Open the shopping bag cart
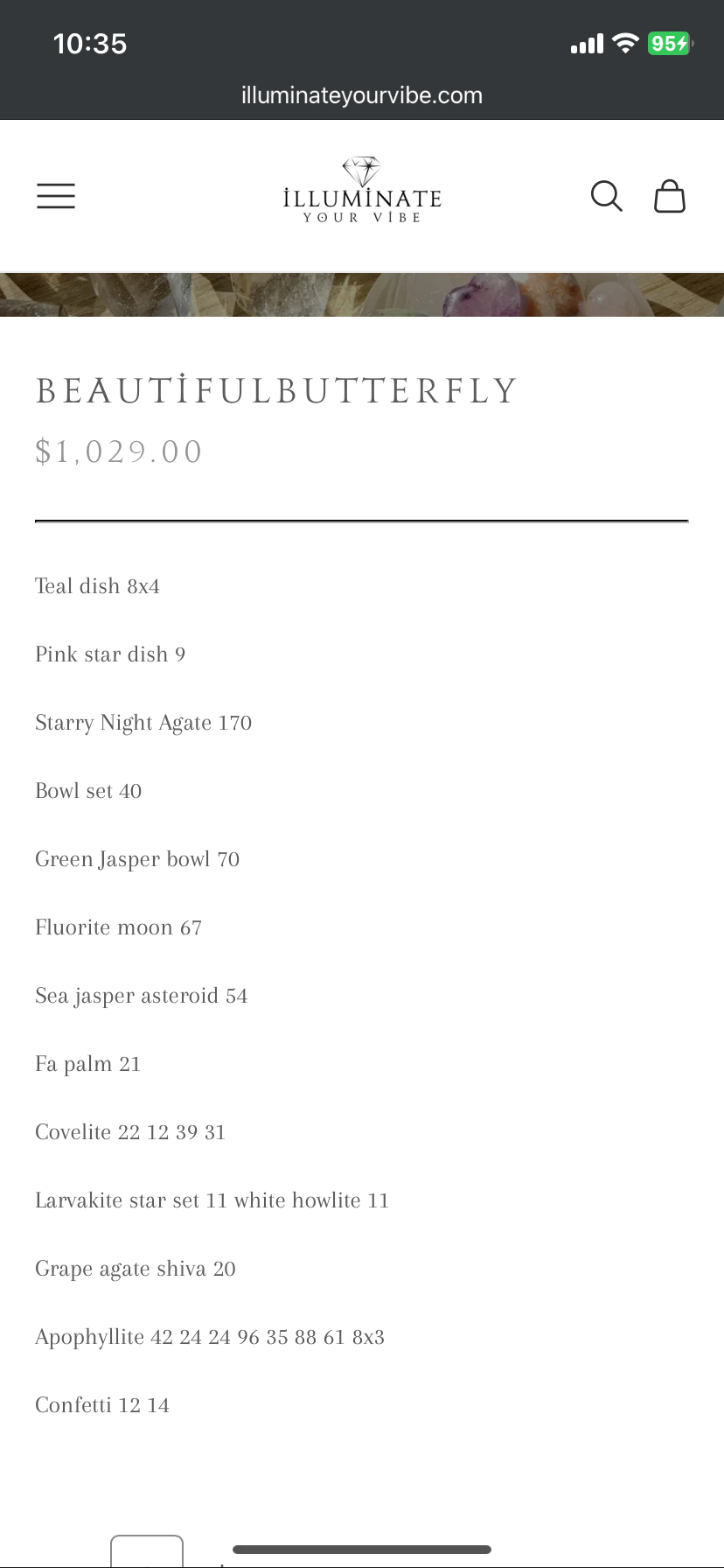 click(x=670, y=196)
